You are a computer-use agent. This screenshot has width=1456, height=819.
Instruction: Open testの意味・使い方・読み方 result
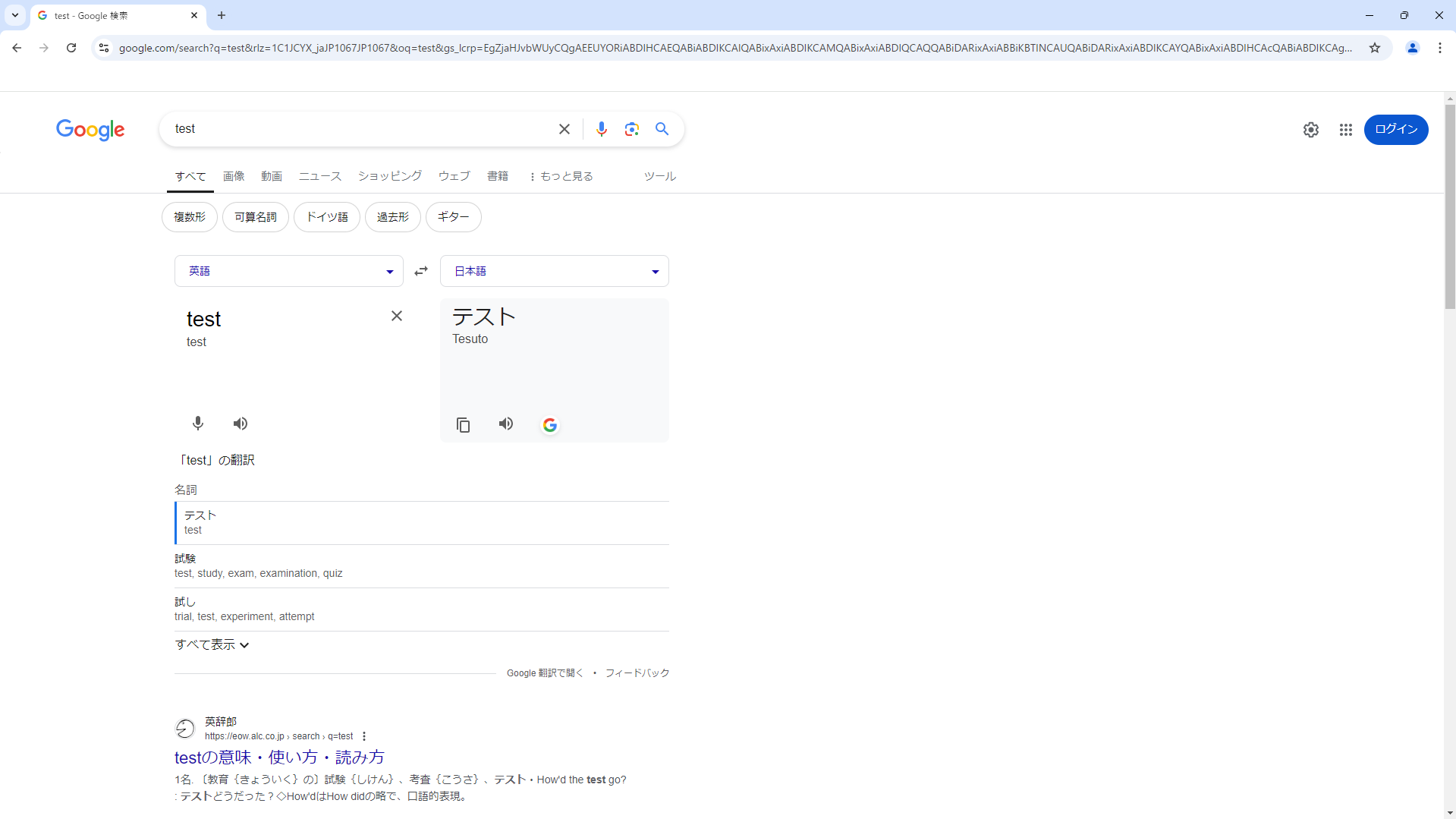pyautogui.click(x=279, y=758)
